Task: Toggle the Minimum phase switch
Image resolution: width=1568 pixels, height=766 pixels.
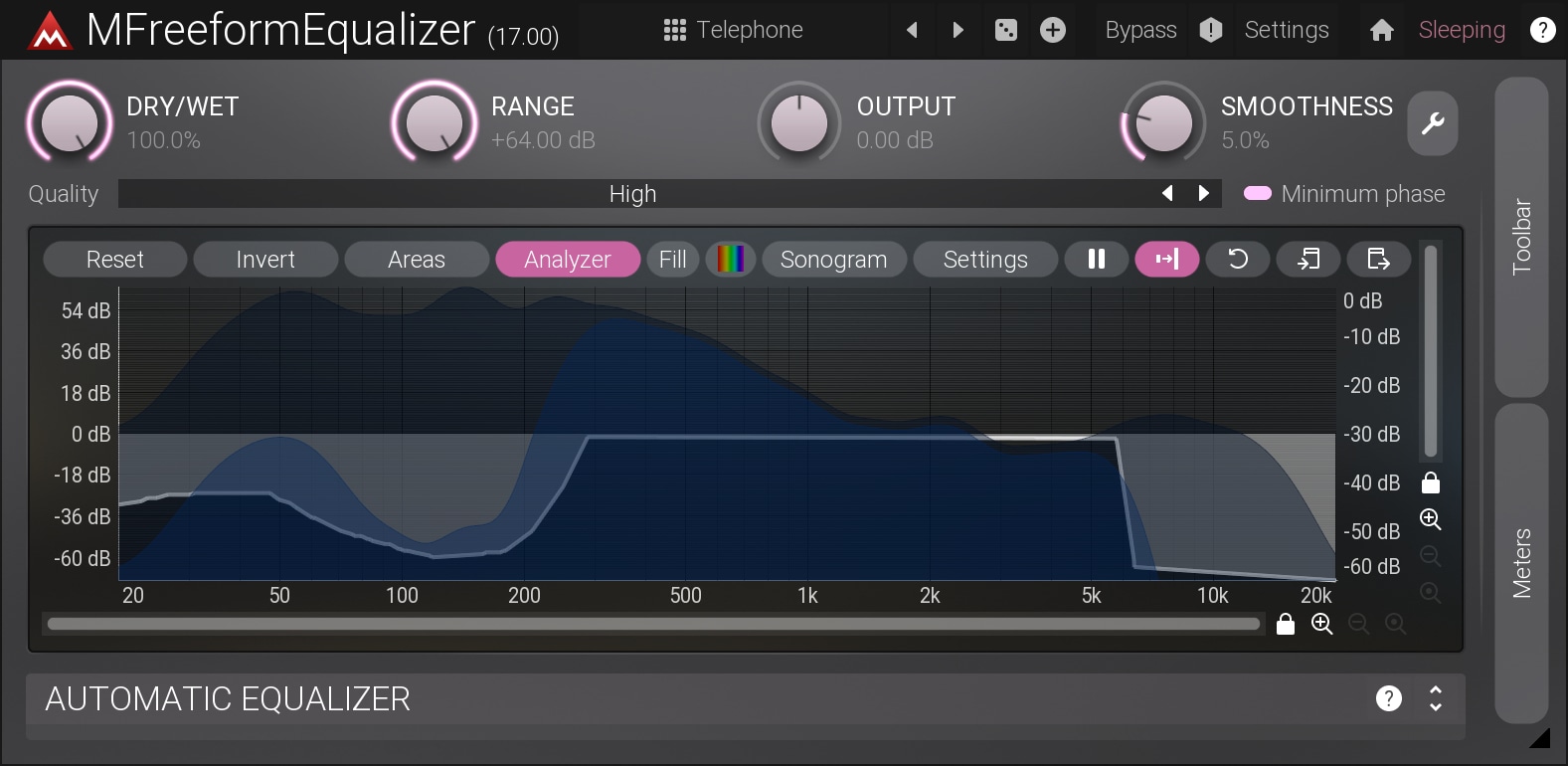Action: (x=1258, y=194)
